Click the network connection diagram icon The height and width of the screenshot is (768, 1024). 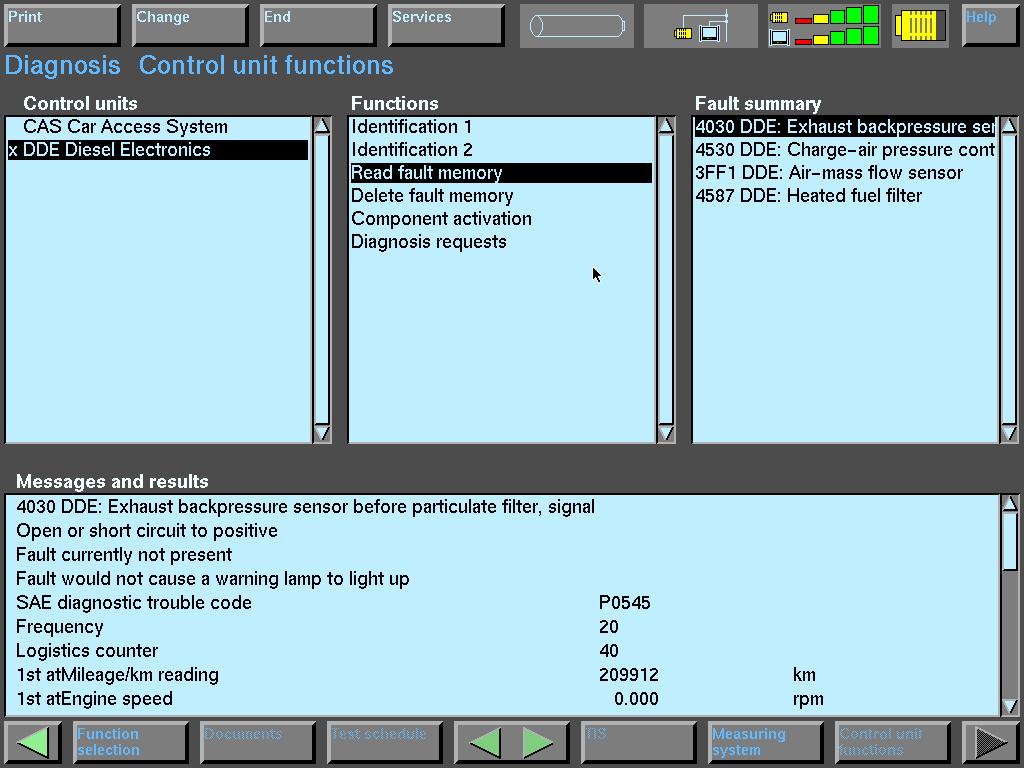pyautogui.click(x=701, y=26)
